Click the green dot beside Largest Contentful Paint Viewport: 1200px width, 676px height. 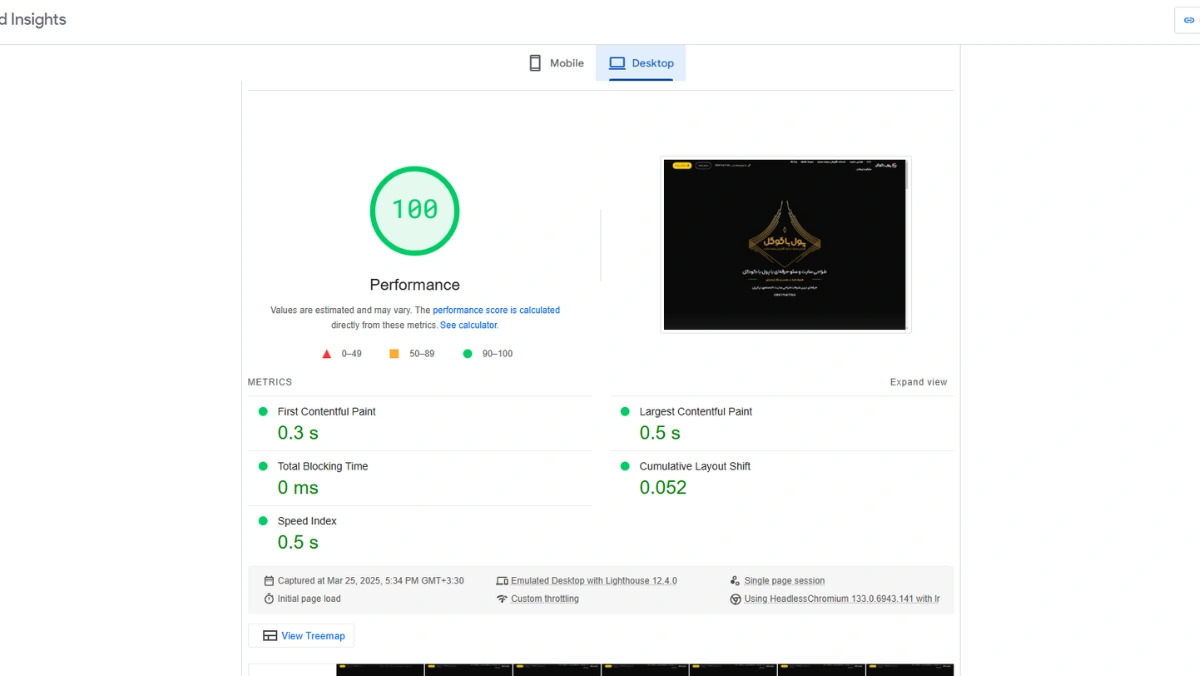[625, 411]
